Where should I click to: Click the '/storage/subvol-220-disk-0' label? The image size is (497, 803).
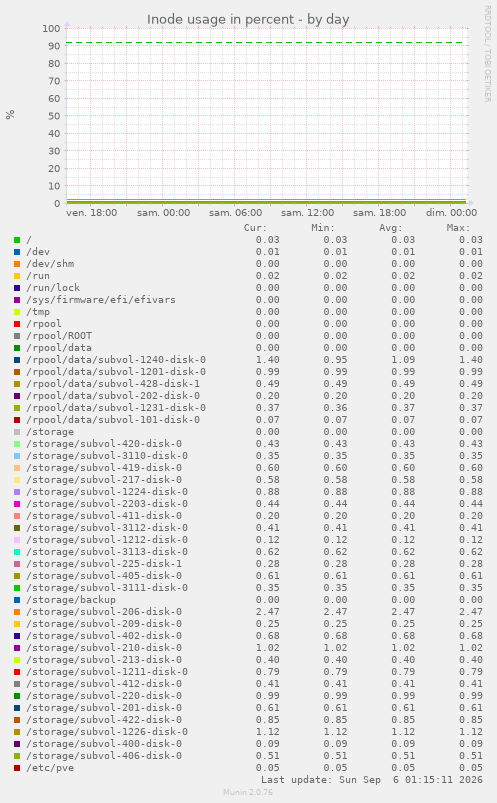[x=104, y=696]
